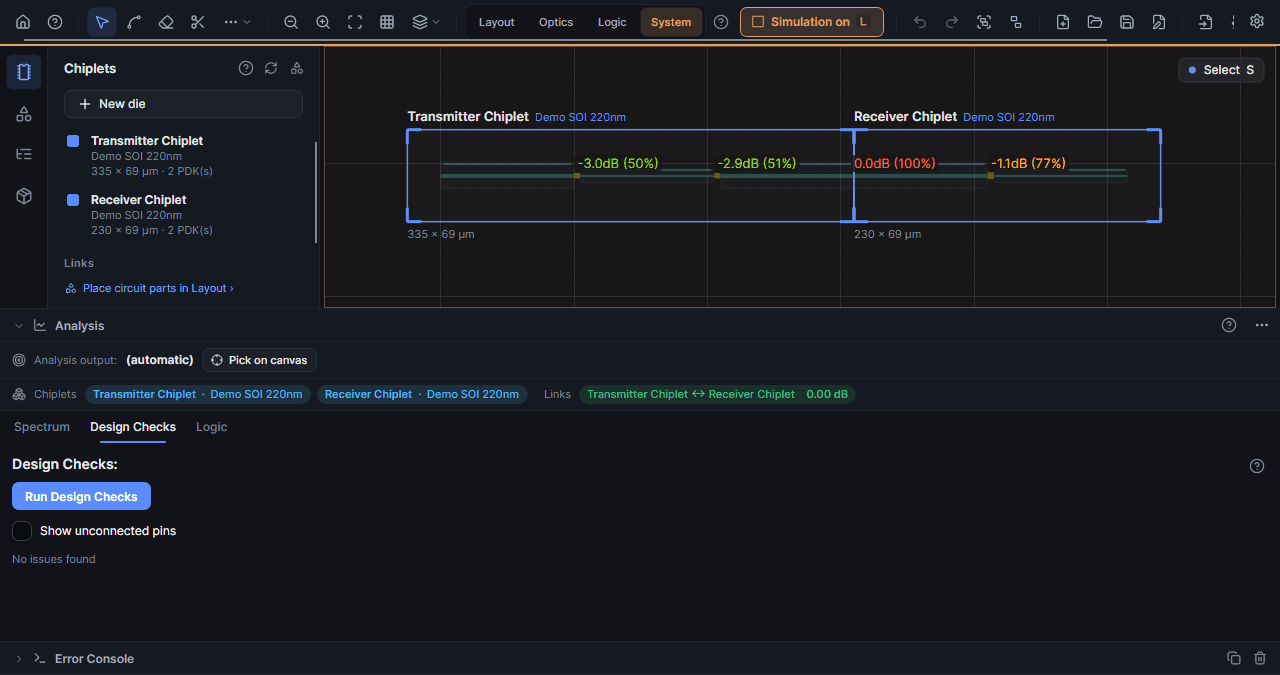Screen dimensions: 1280x675
Task: Open the 3D box icon in sidebar
Action: pyautogui.click(x=24, y=196)
